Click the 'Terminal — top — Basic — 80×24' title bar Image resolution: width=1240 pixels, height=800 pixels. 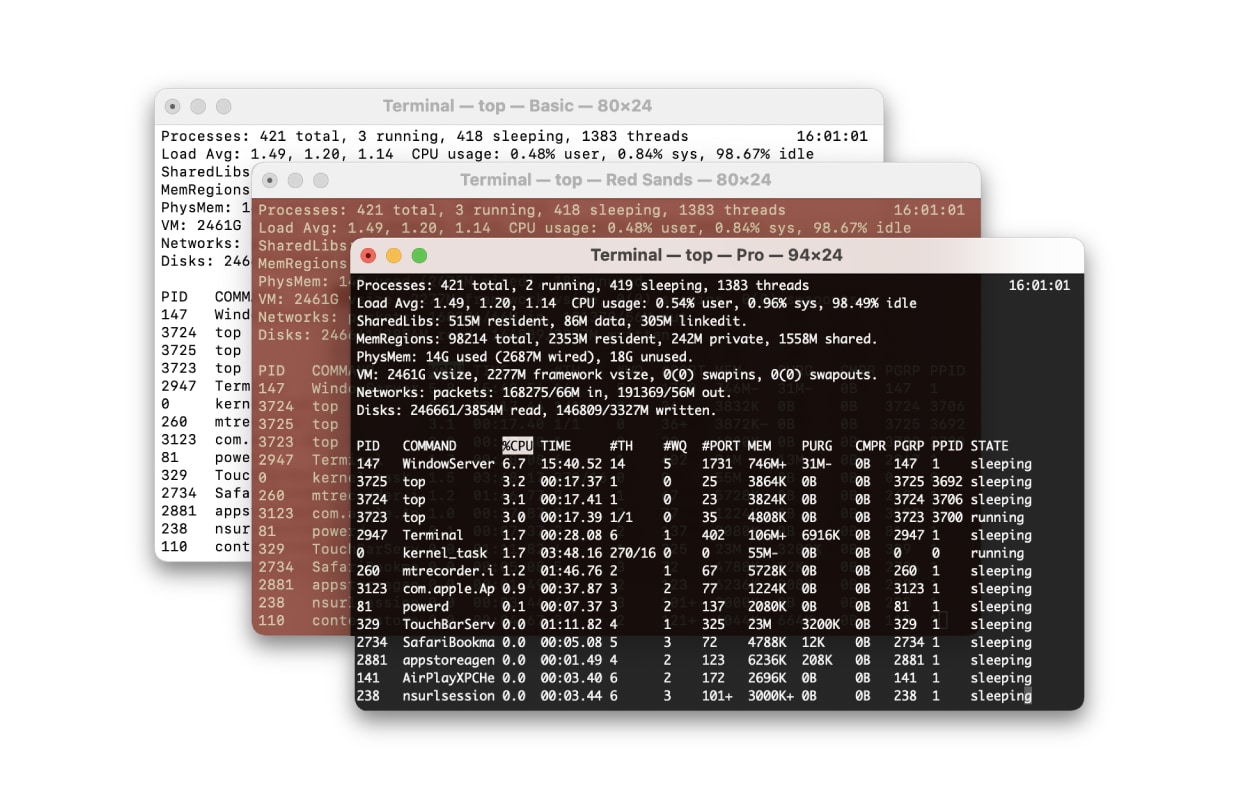tap(517, 106)
